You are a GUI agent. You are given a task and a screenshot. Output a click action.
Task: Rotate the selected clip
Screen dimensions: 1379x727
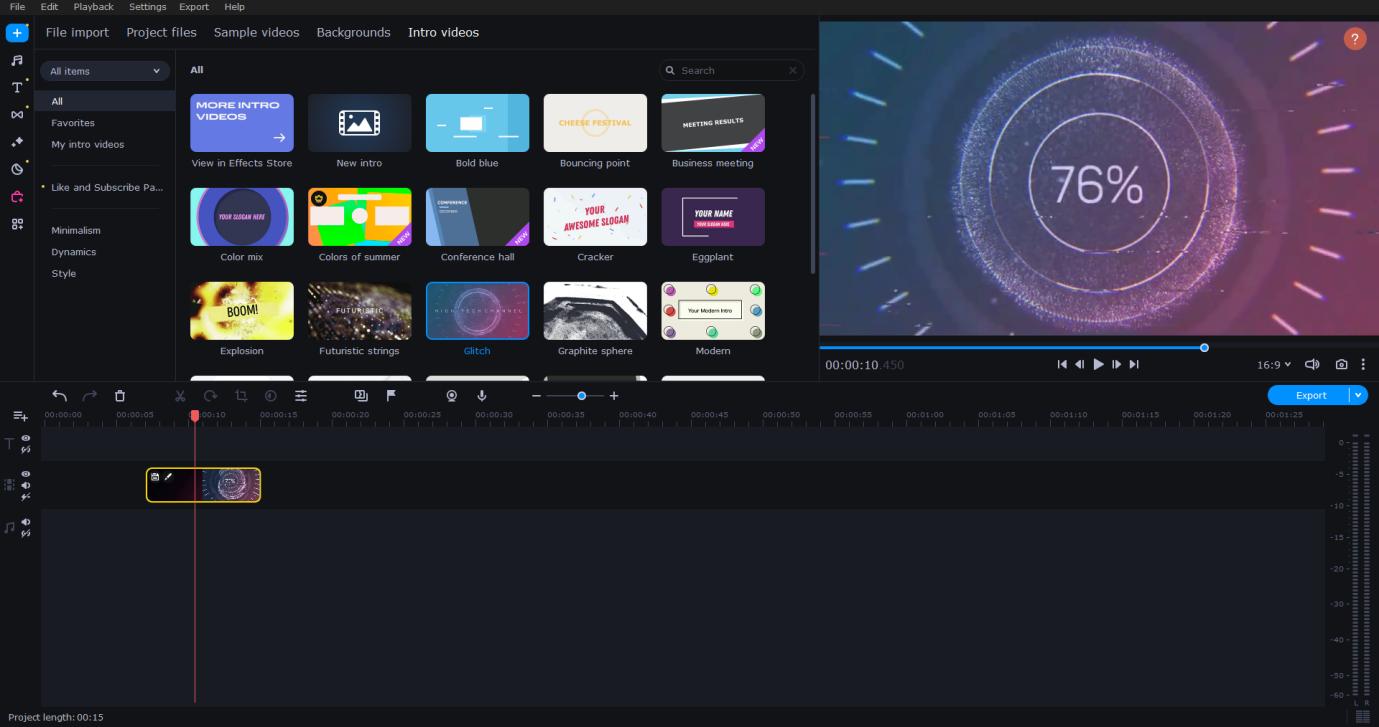(x=210, y=396)
